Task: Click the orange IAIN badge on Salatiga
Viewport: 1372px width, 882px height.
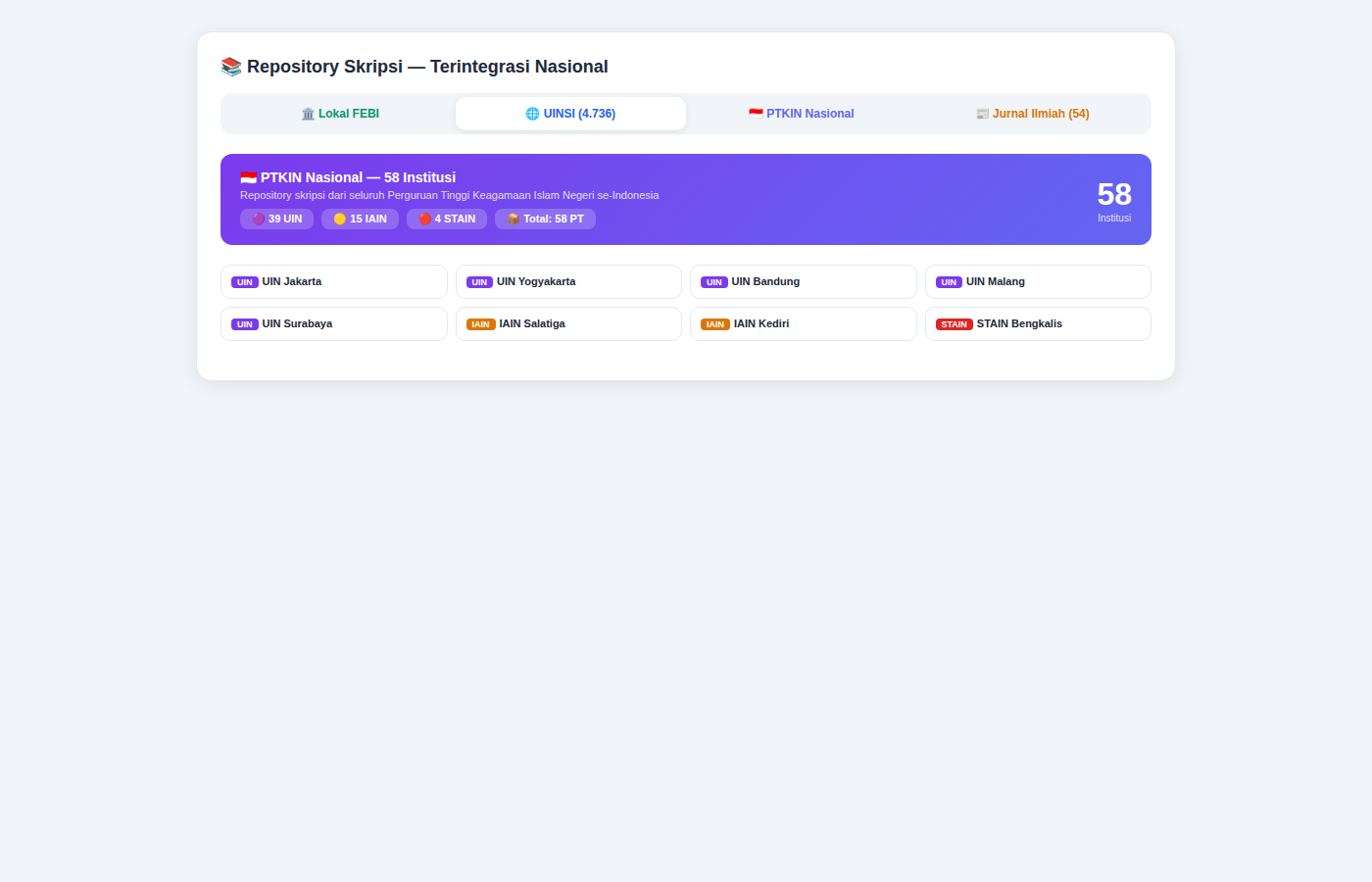Action: coord(481,324)
